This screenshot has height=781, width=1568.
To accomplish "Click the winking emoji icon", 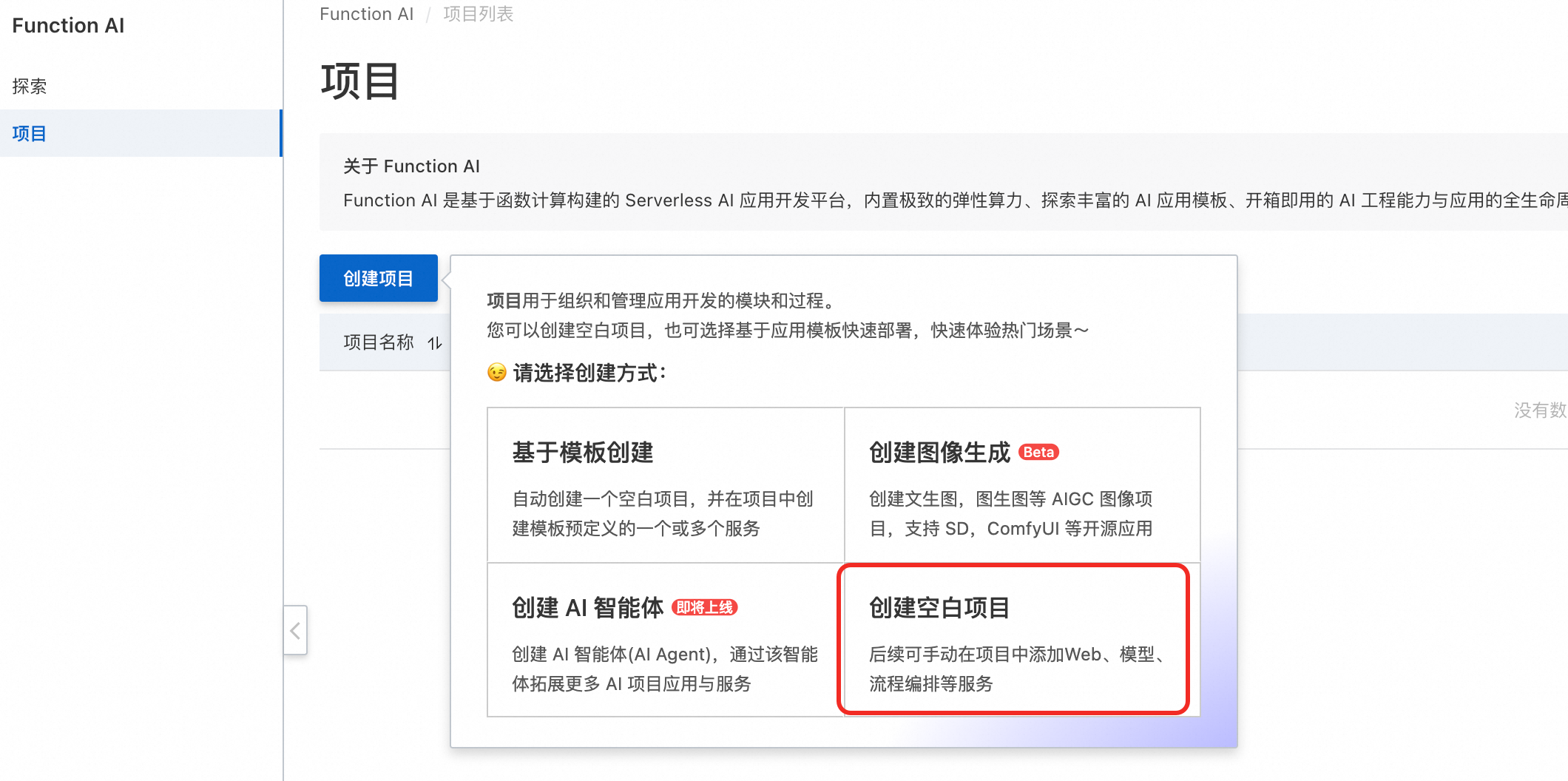I will 497,373.
